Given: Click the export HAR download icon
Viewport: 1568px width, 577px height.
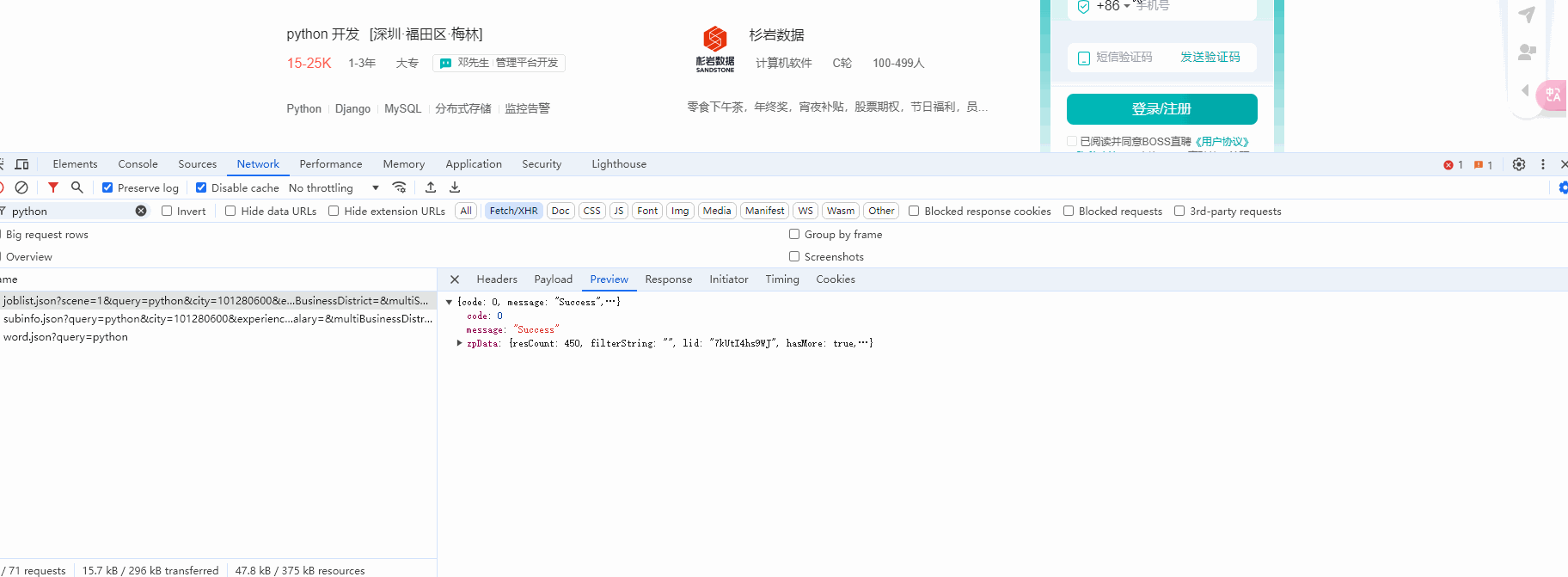Looking at the screenshot, I should point(455,187).
